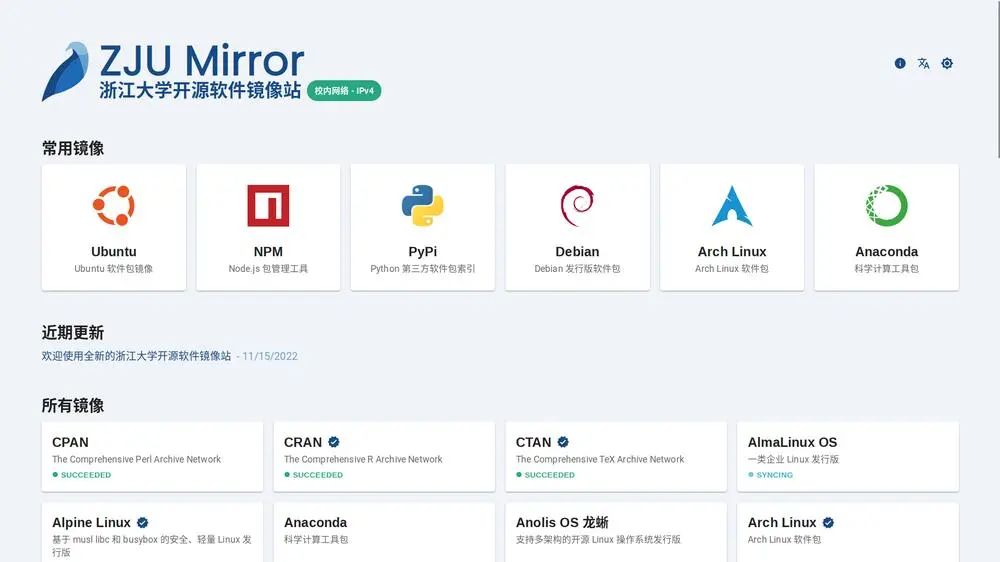Click the NPM logo icon

268,206
